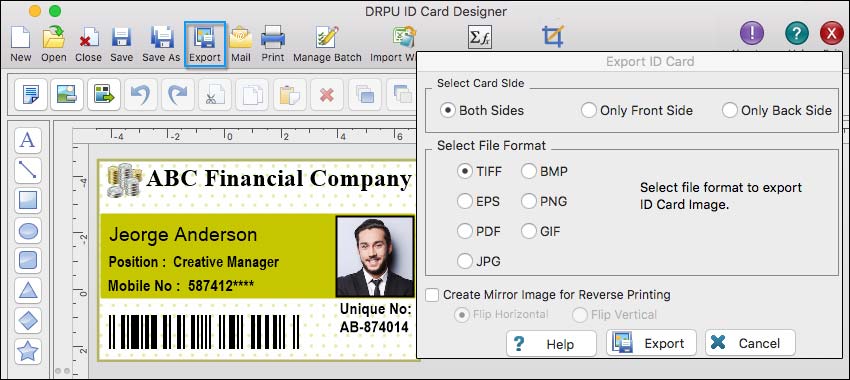Click the template export arrow icon
The height and width of the screenshot is (380, 850).
(104, 95)
